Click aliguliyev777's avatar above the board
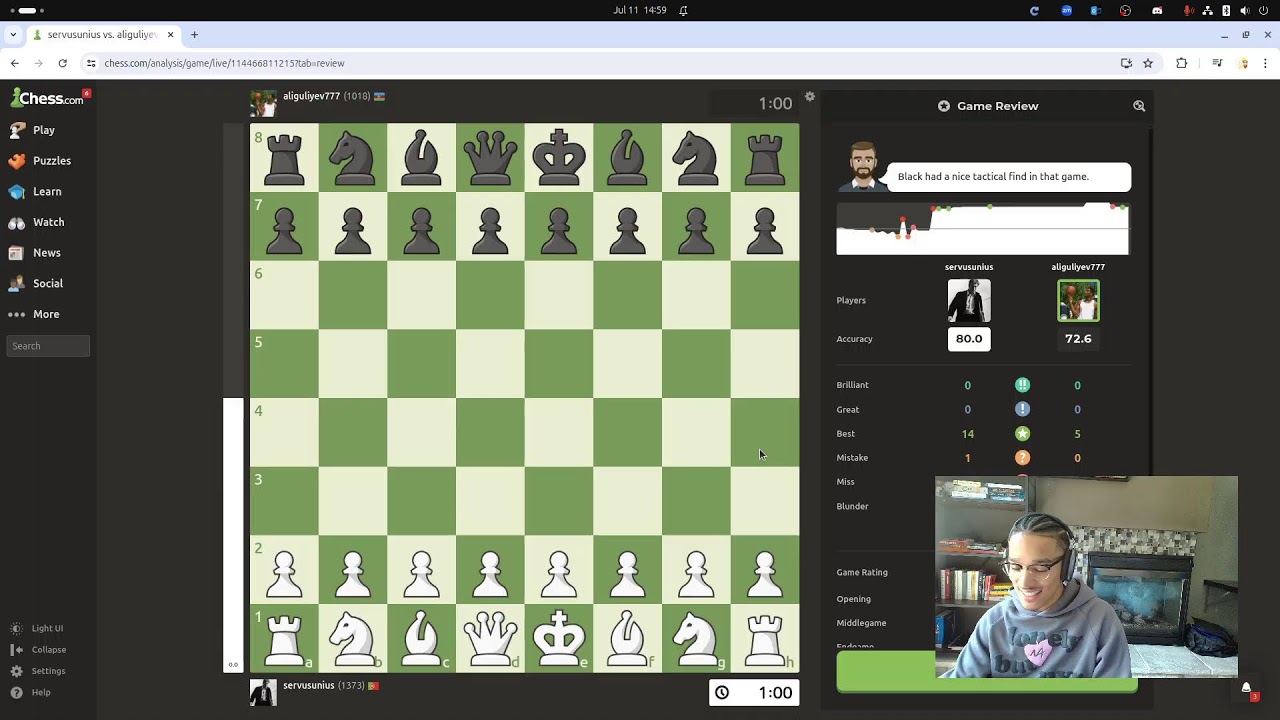The width and height of the screenshot is (1280, 720). [263, 103]
